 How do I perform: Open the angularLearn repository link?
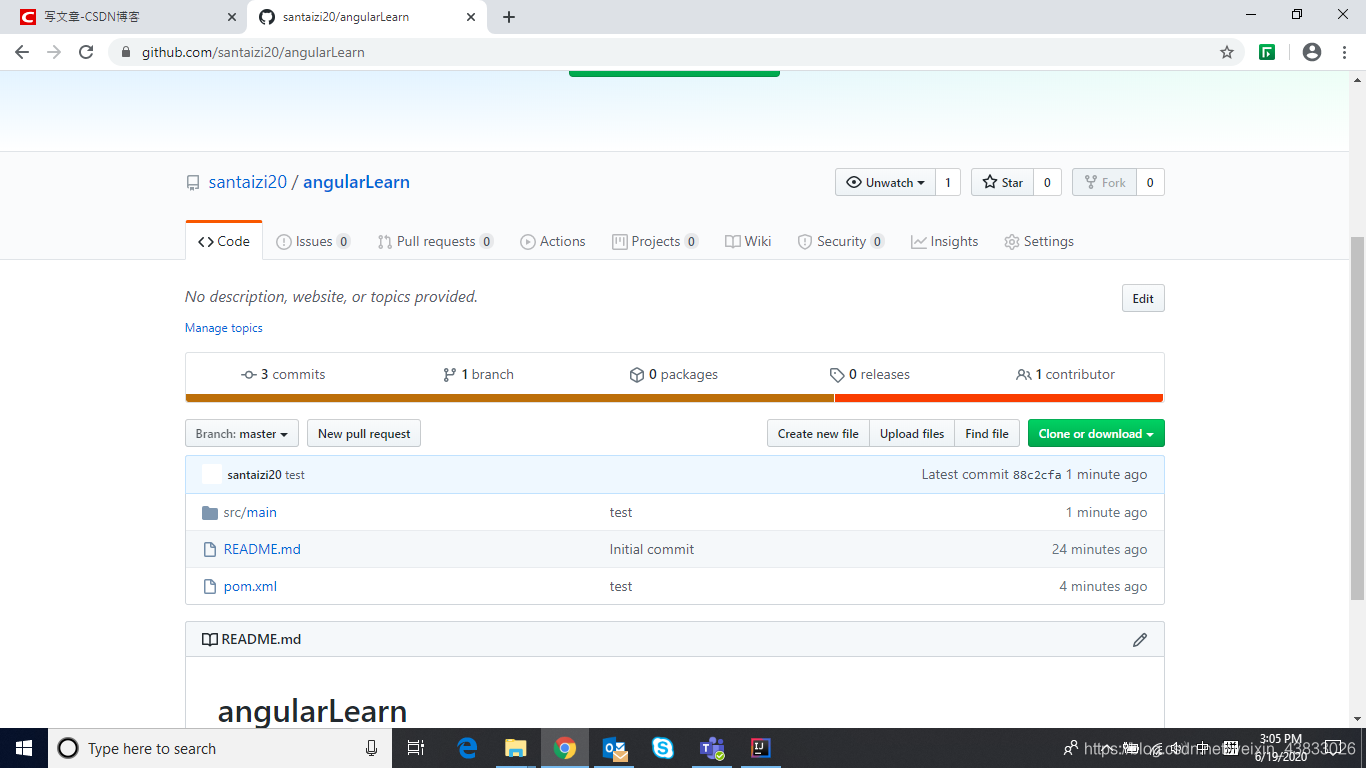point(356,182)
